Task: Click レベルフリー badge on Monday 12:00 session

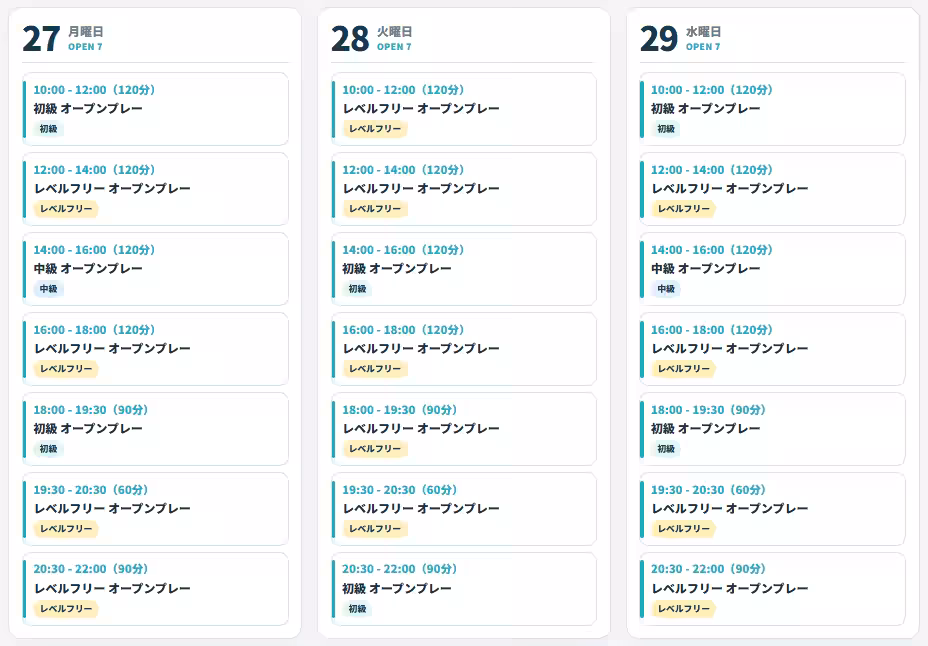Action: coord(66,209)
